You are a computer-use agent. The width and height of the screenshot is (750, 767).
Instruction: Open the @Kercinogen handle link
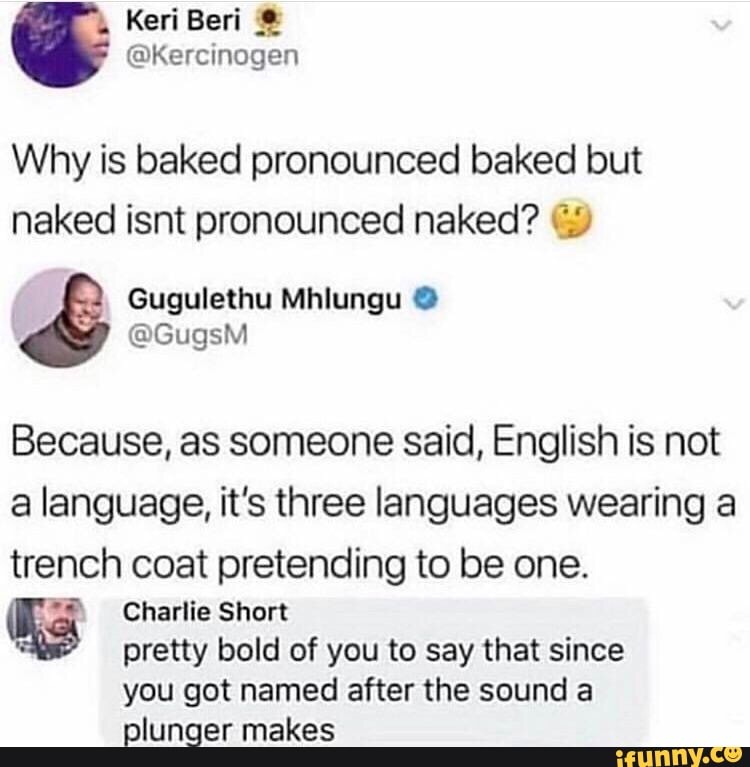(x=212, y=56)
